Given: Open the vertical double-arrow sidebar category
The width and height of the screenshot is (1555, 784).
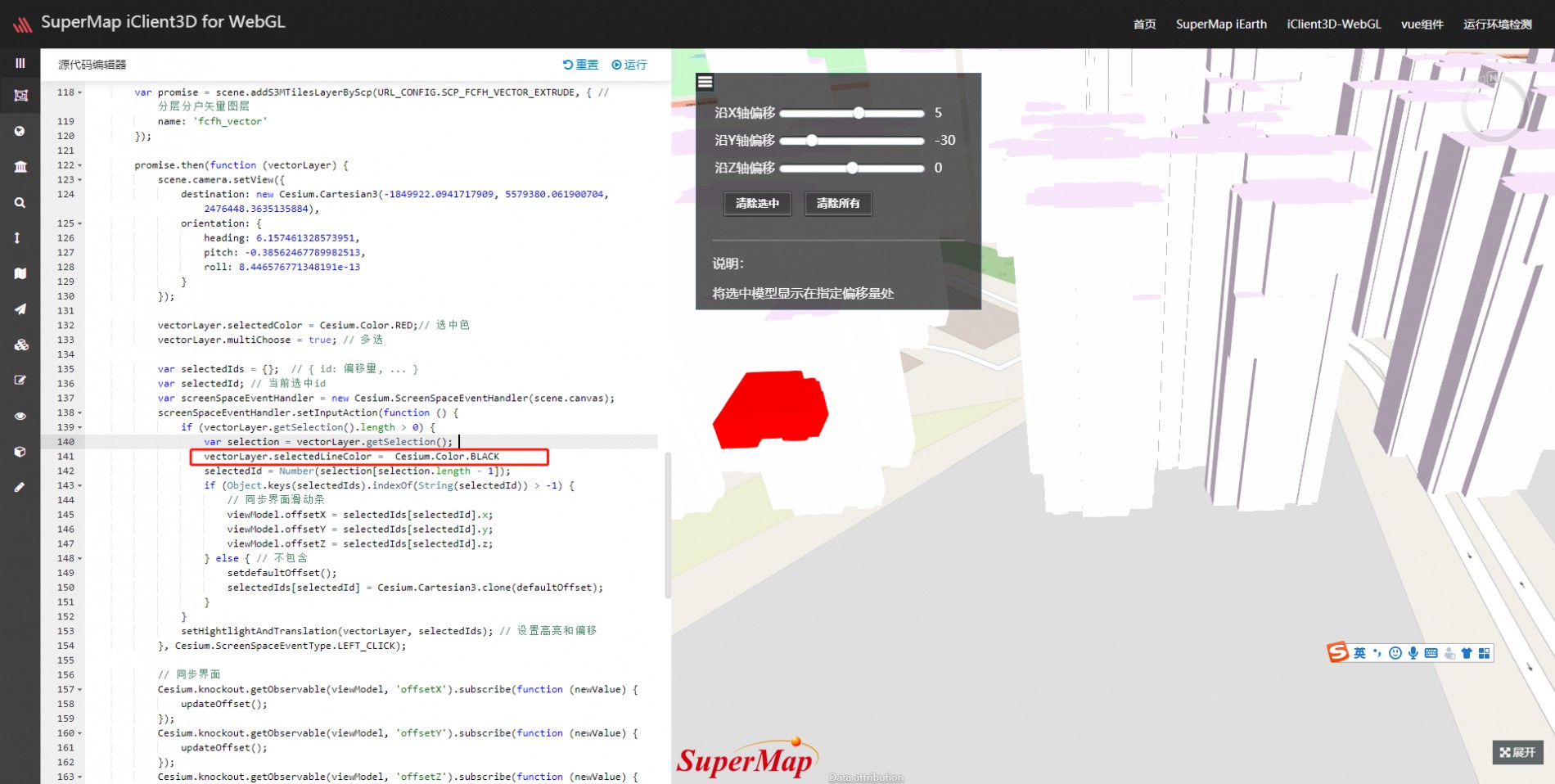Looking at the screenshot, I should click(x=17, y=237).
